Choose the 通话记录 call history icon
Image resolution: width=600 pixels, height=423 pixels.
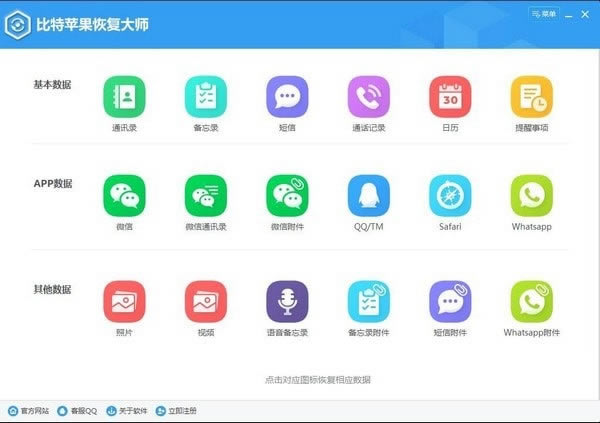pos(369,97)
